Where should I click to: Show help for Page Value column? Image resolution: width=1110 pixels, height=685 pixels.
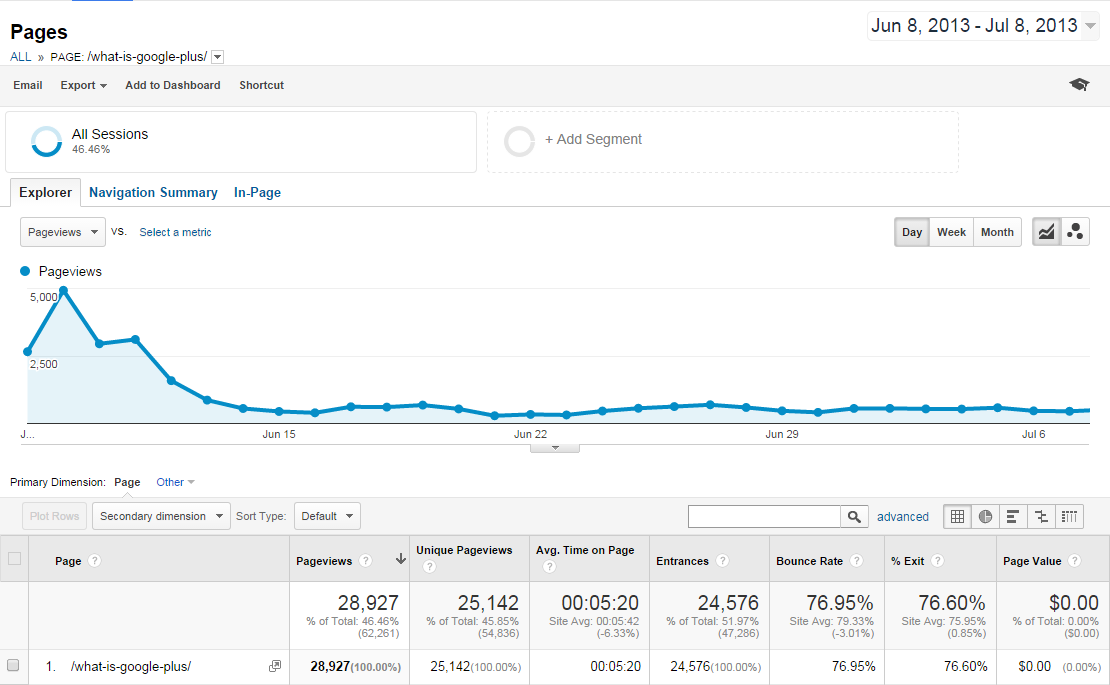[x=1075, y=560]
